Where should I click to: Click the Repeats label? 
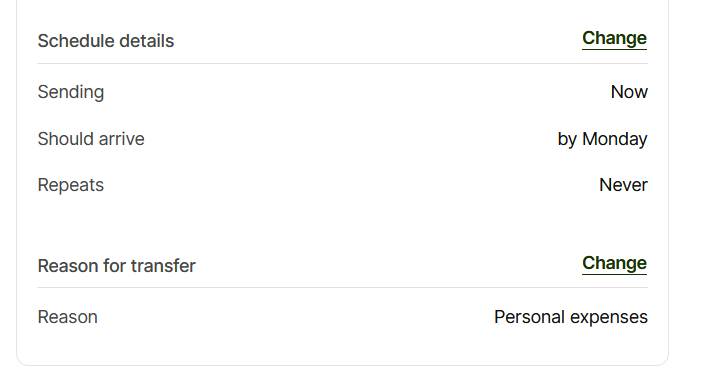click(71, 186)
